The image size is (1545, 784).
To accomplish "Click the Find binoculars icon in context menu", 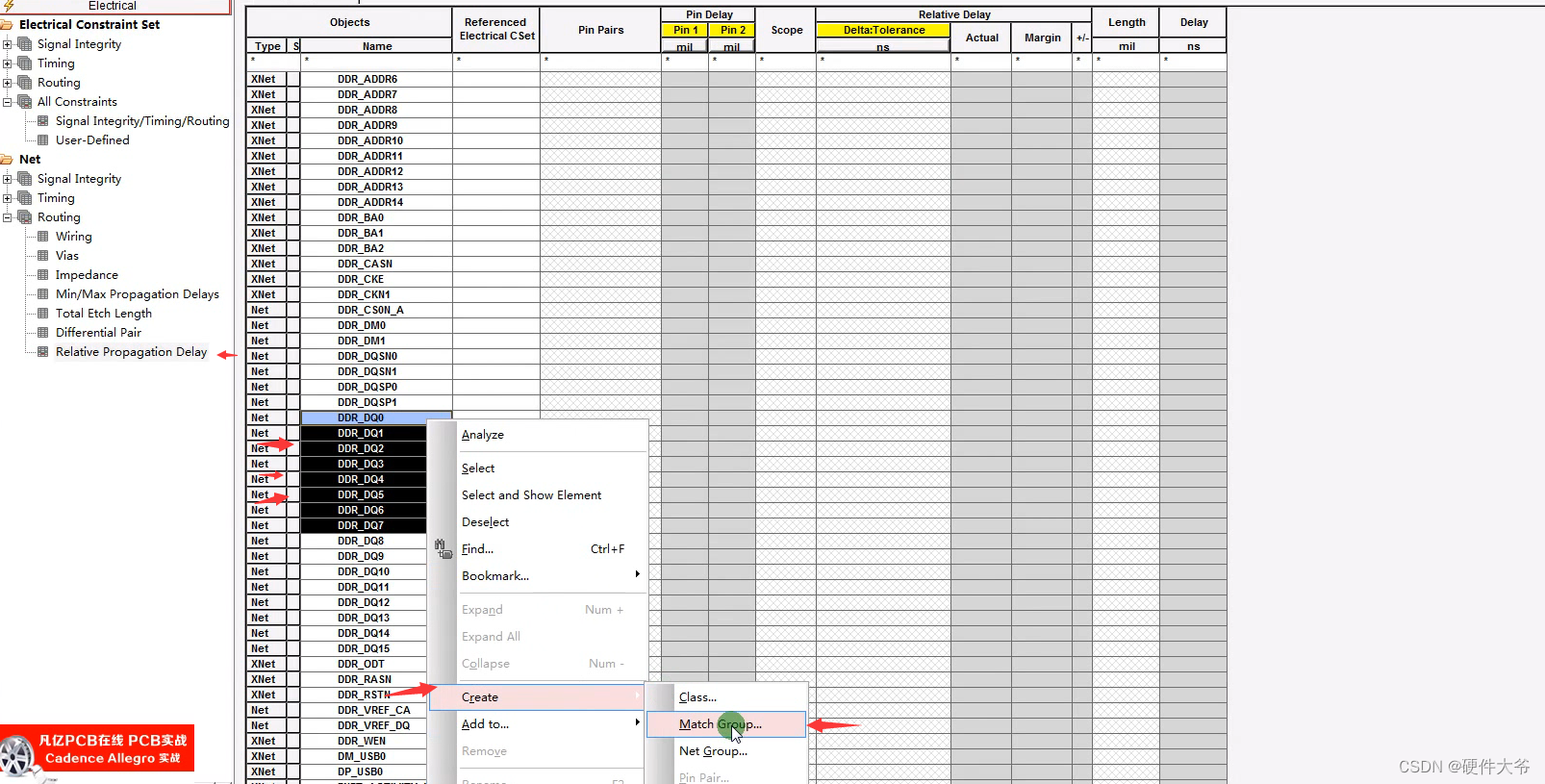I will 443,549.
